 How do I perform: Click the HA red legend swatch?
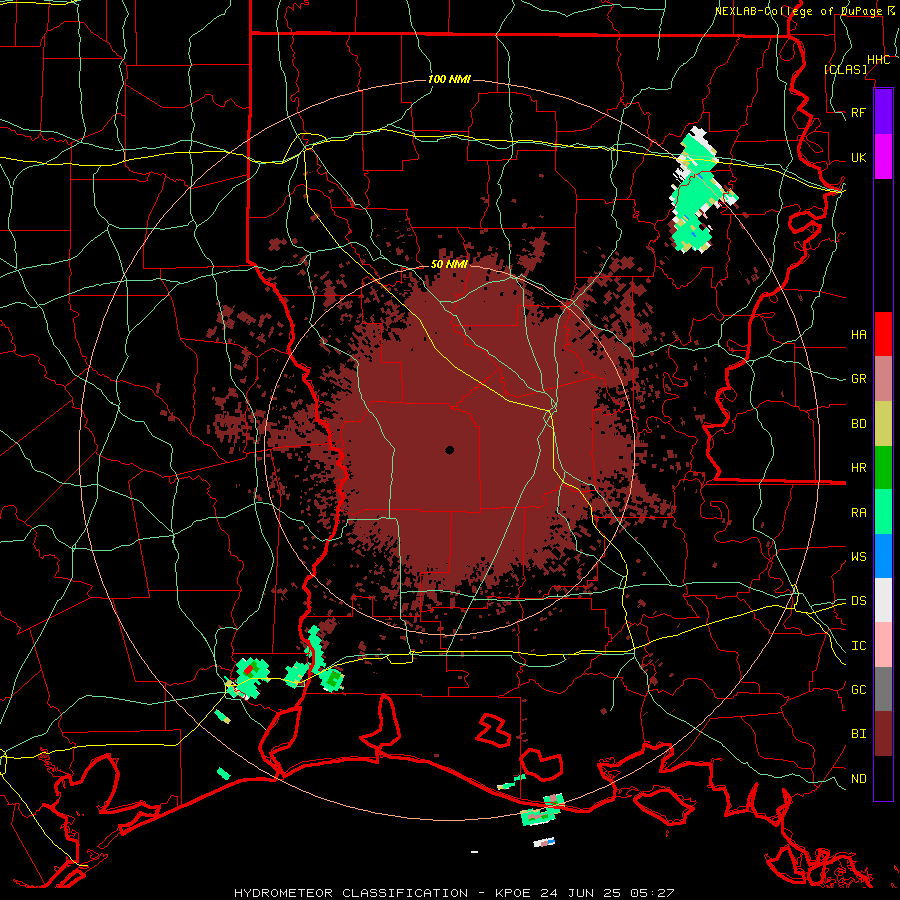(x=883, y=334)
